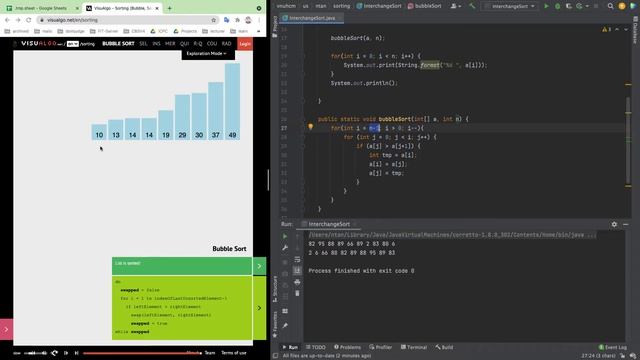
Task: Open the run configuration InterchangeSort dropdown
Action: pyautogui.click(x=510, y=6)
